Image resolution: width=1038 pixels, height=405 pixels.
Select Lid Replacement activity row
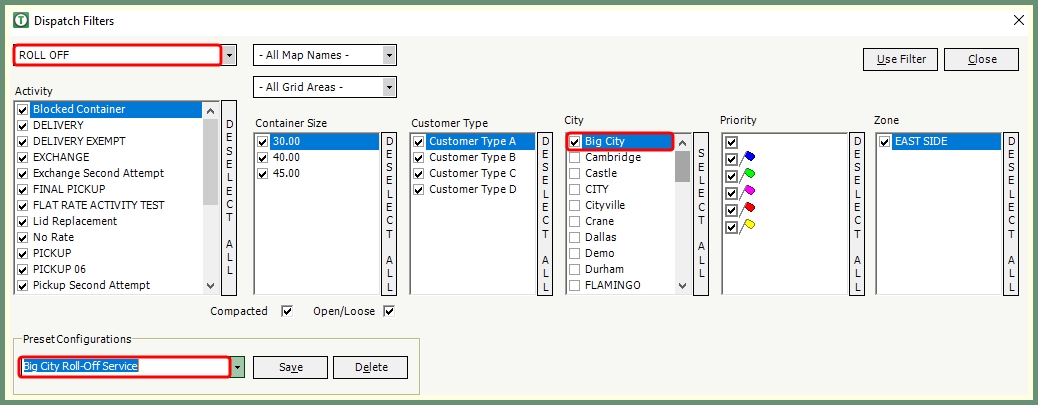click(75, 221)
